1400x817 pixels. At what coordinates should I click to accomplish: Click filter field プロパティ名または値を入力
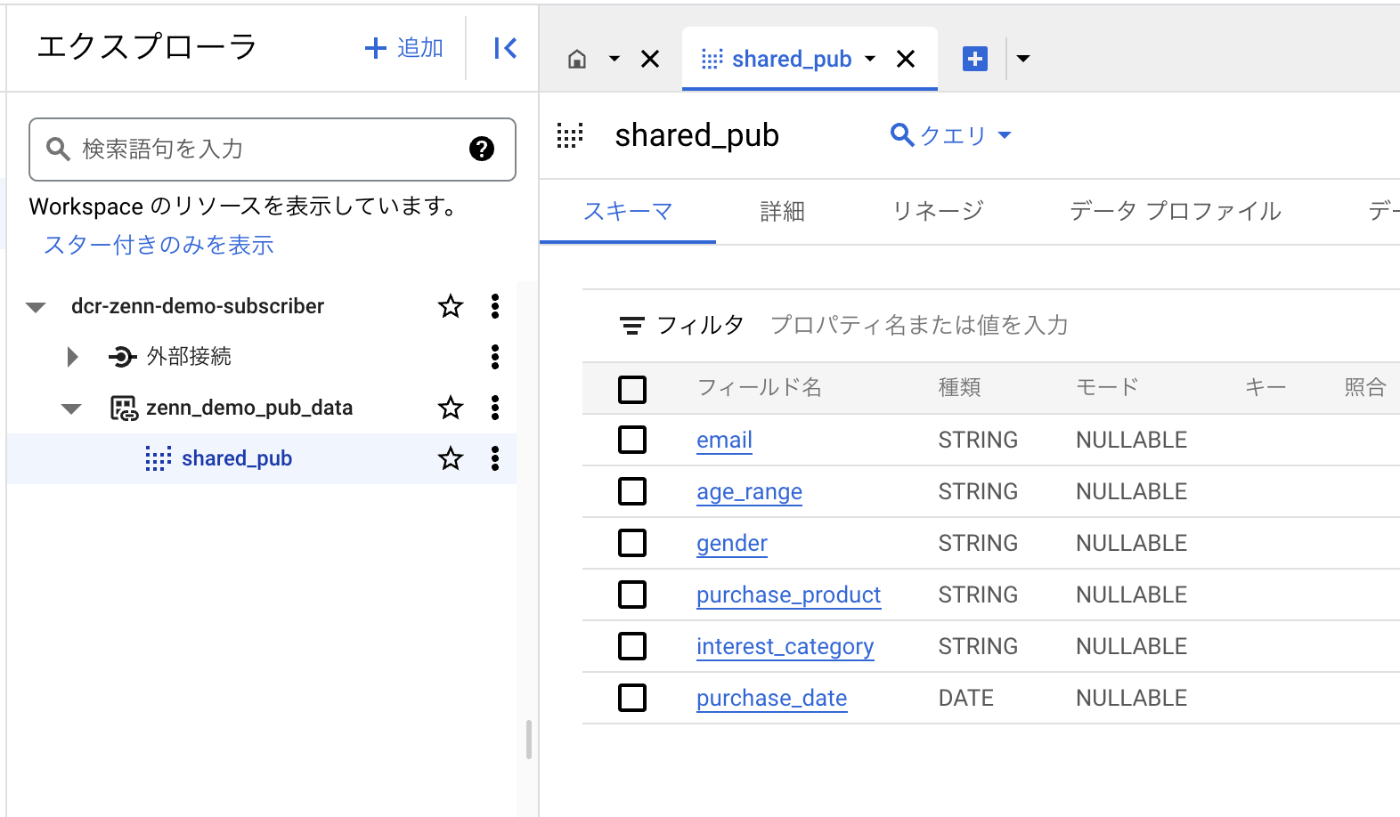(919, 325)
